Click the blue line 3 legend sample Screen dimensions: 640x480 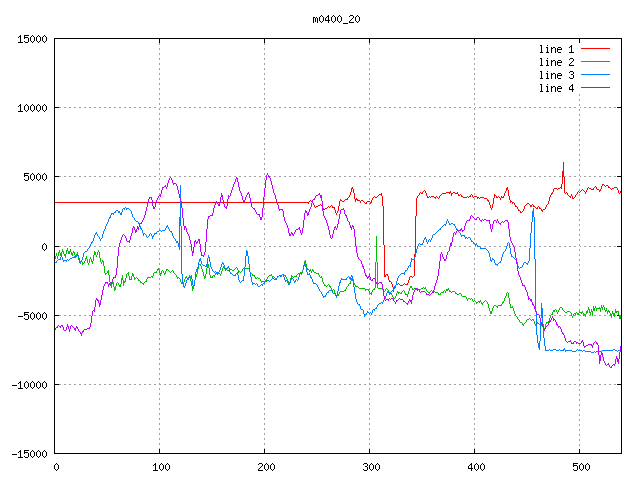tap(595, 75)
